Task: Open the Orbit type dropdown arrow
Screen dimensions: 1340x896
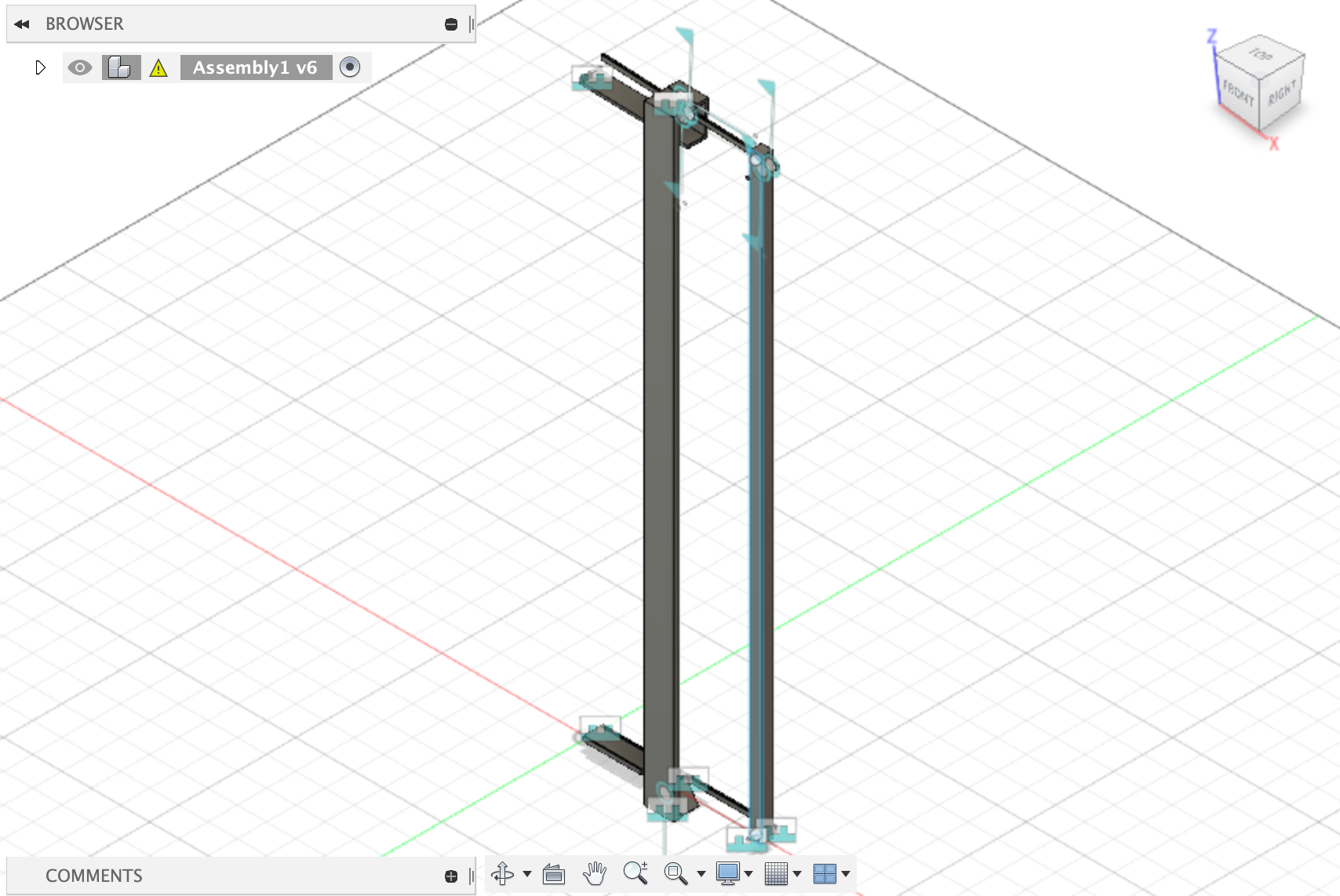Action: (527, 873)
